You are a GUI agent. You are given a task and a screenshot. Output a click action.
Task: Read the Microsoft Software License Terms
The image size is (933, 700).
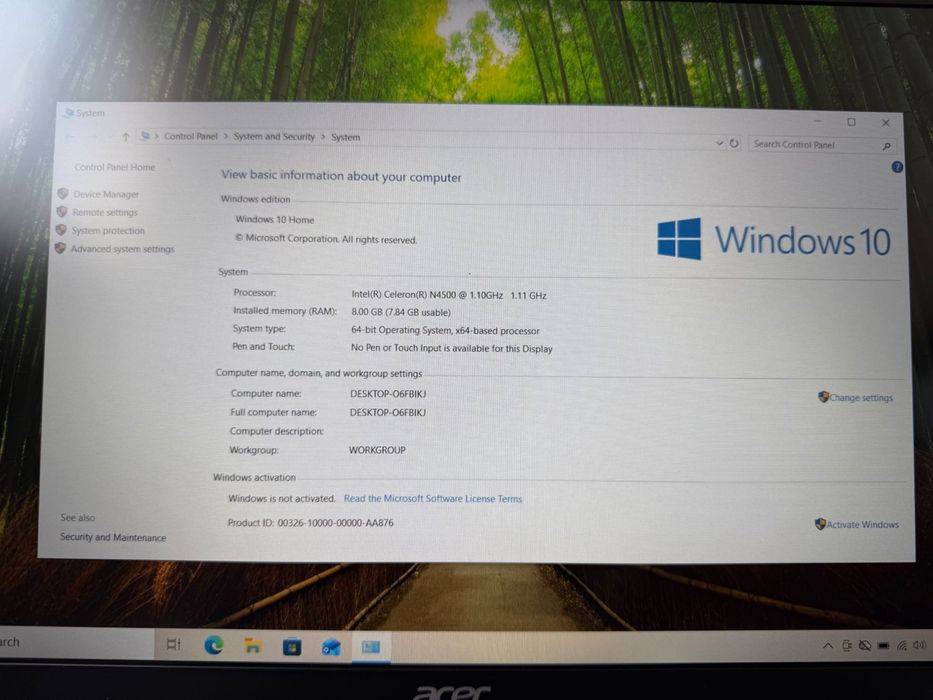pyautogui.click(x=433, y=499)
